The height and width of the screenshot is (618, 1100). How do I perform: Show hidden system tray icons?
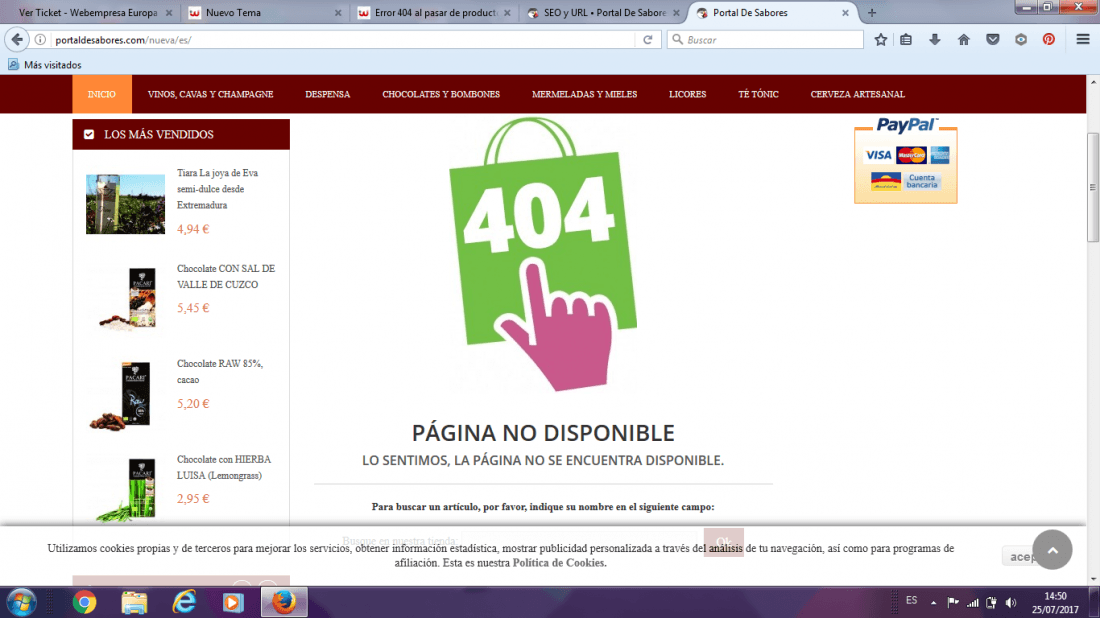pos(934,602)
